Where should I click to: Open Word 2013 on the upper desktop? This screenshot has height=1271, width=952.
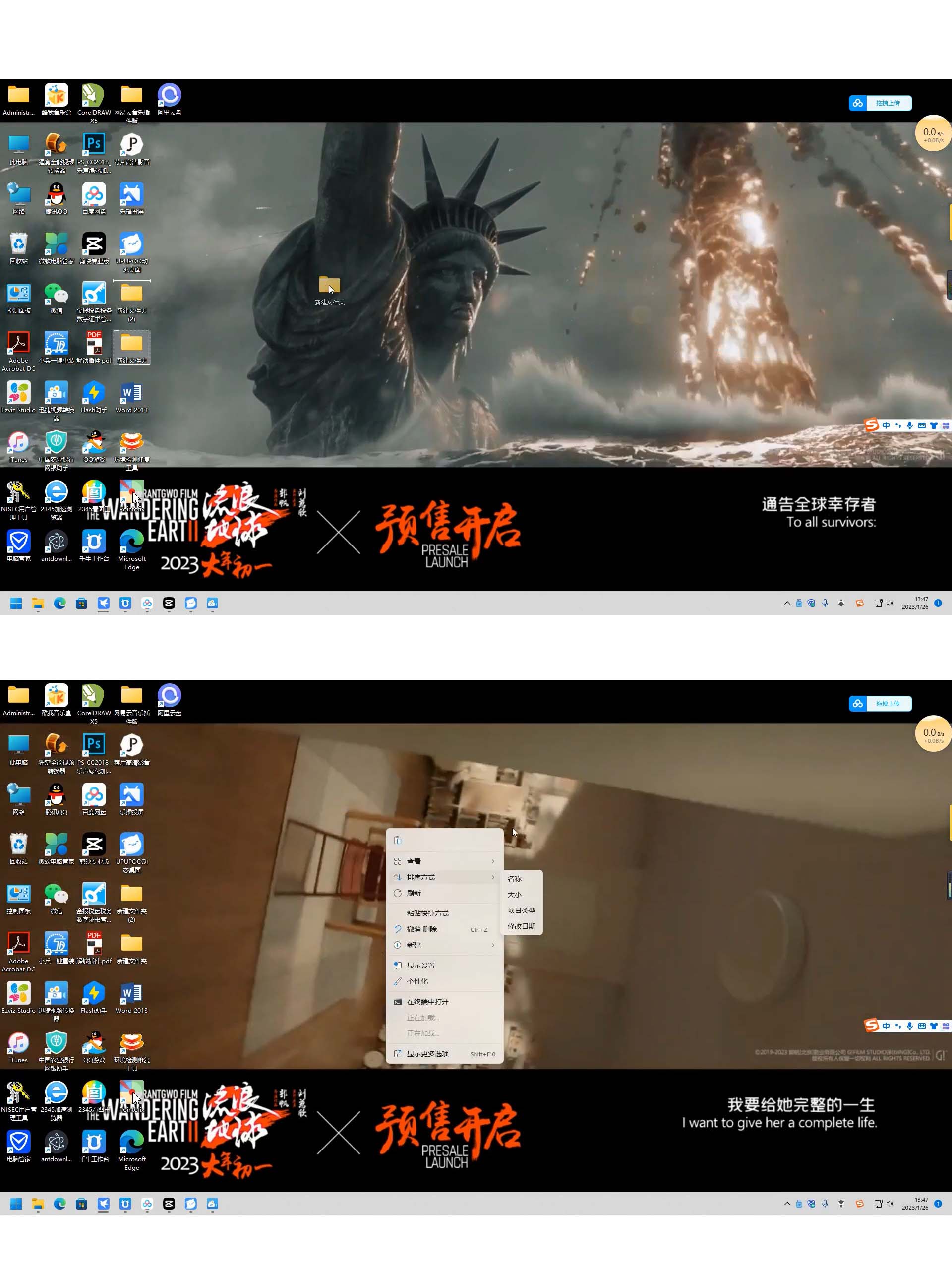click(x=131, y=397)
